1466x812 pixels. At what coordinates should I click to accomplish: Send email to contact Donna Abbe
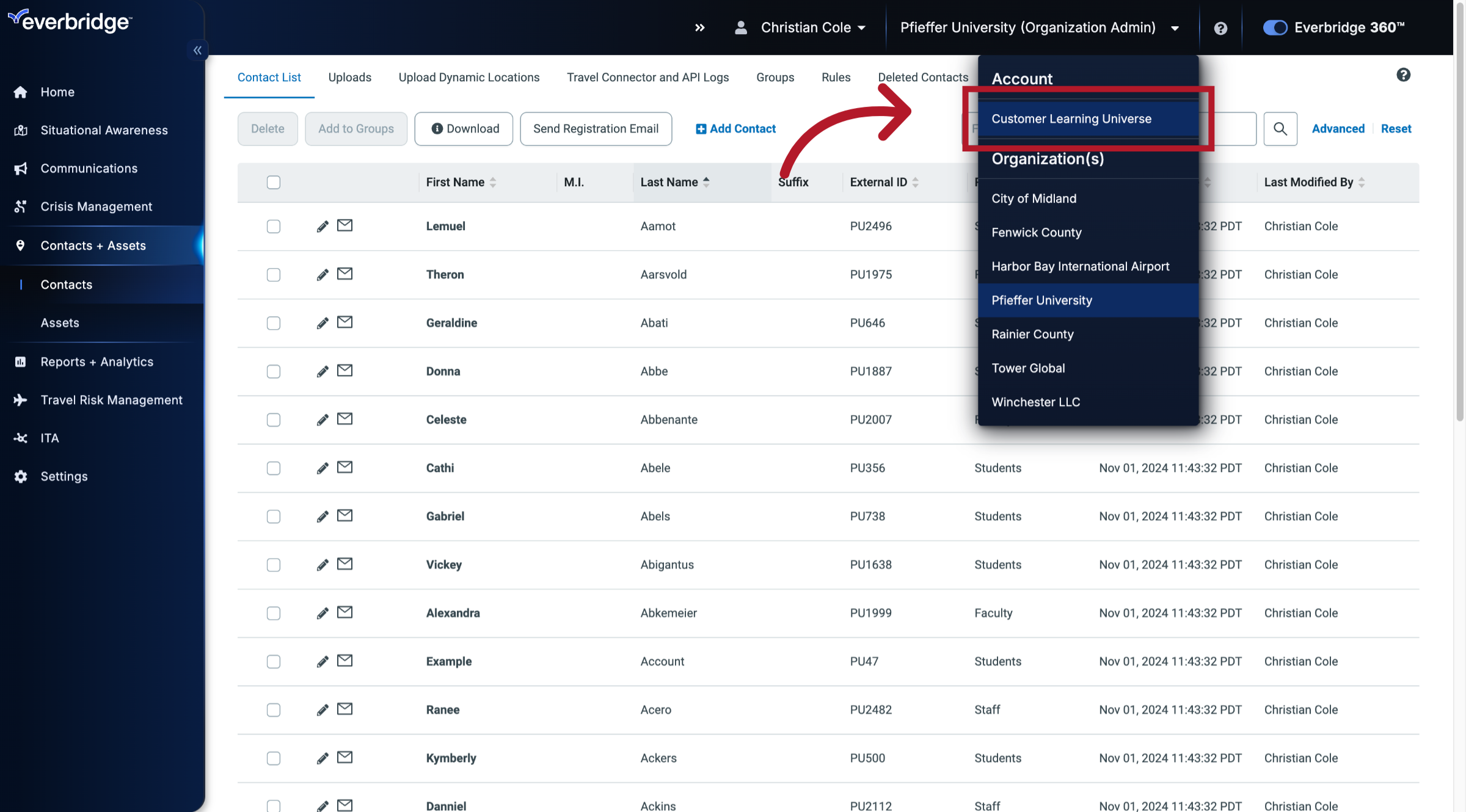(345, 371)
